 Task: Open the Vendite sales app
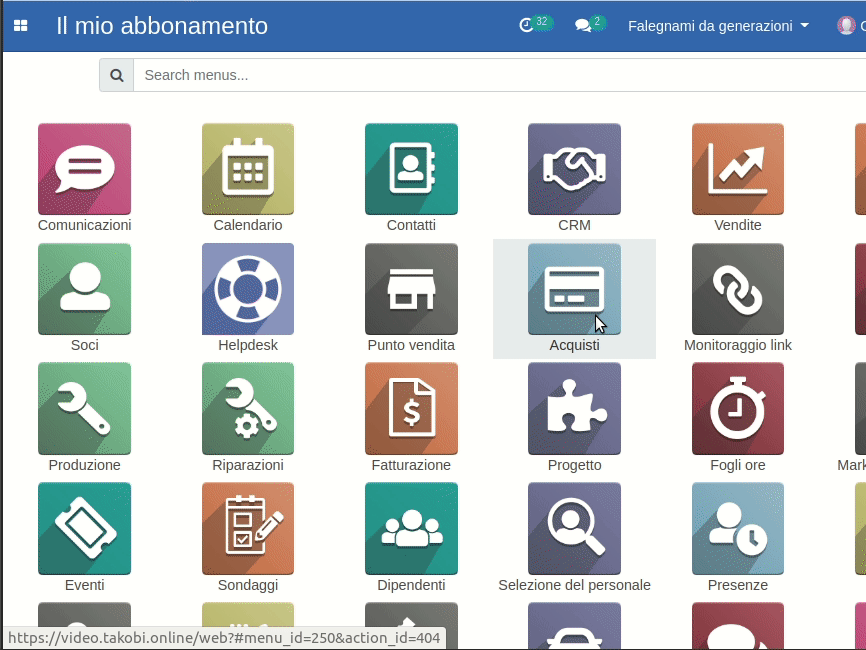coord(738,169)
